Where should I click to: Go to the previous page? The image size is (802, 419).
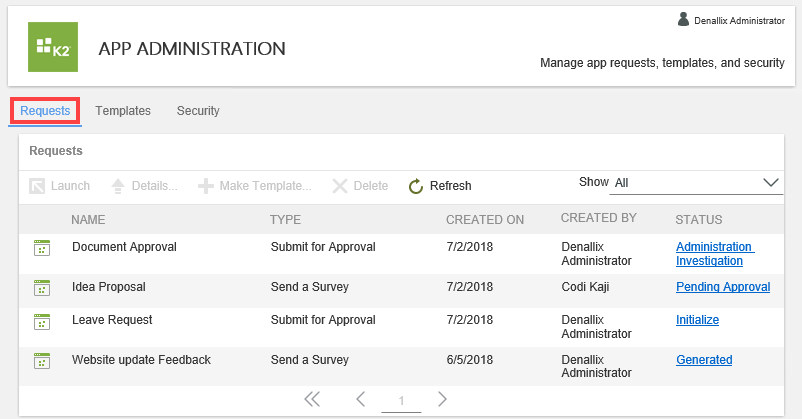[x=361, y=400]
